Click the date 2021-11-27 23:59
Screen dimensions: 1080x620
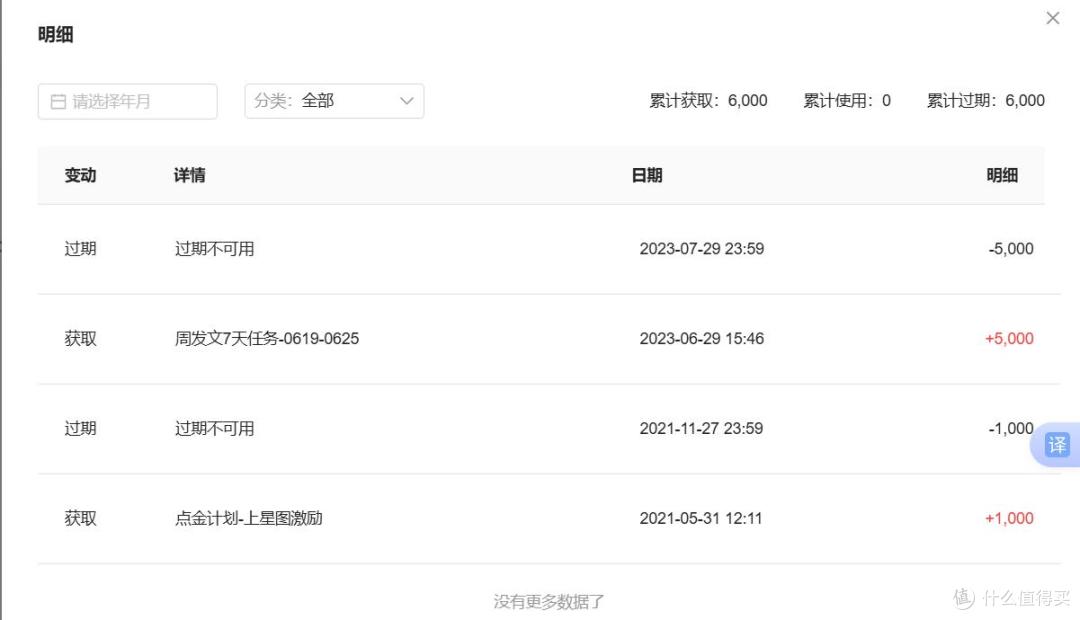[701, 428]
